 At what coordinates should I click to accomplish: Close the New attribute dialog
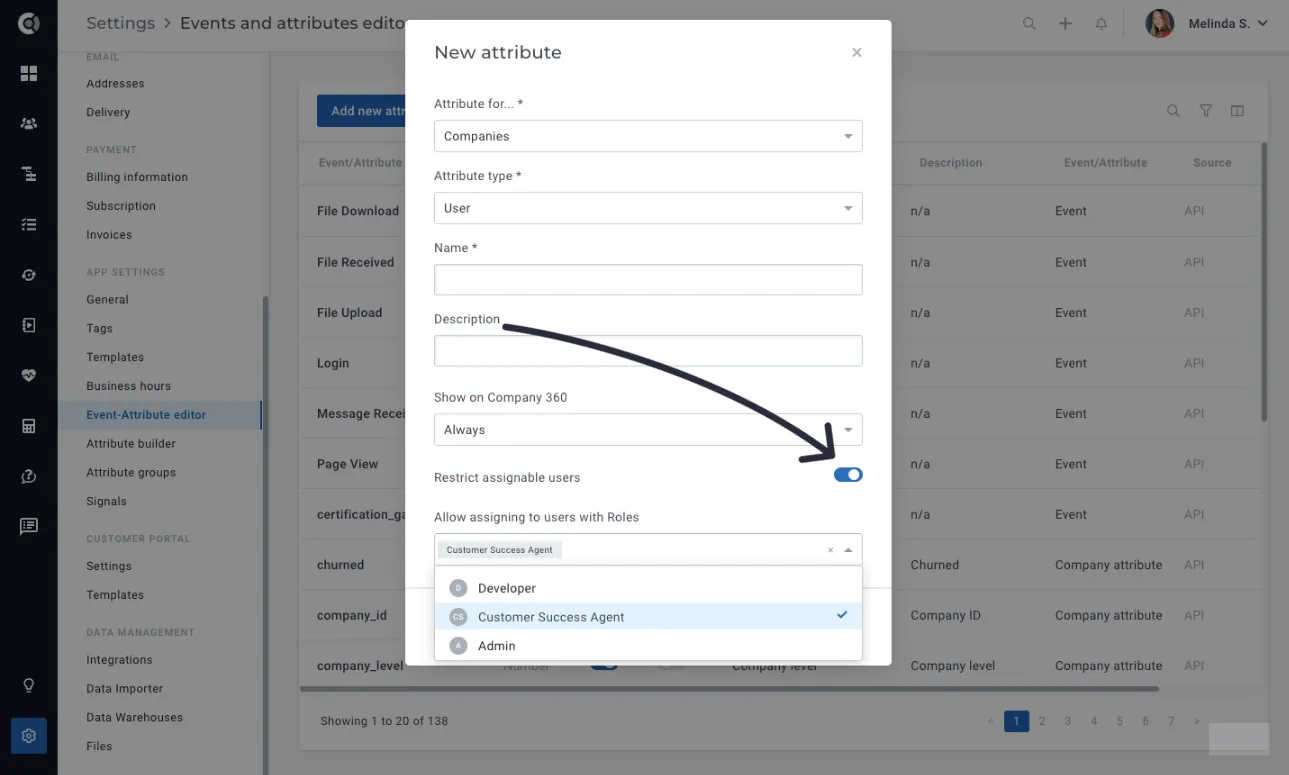857,53
